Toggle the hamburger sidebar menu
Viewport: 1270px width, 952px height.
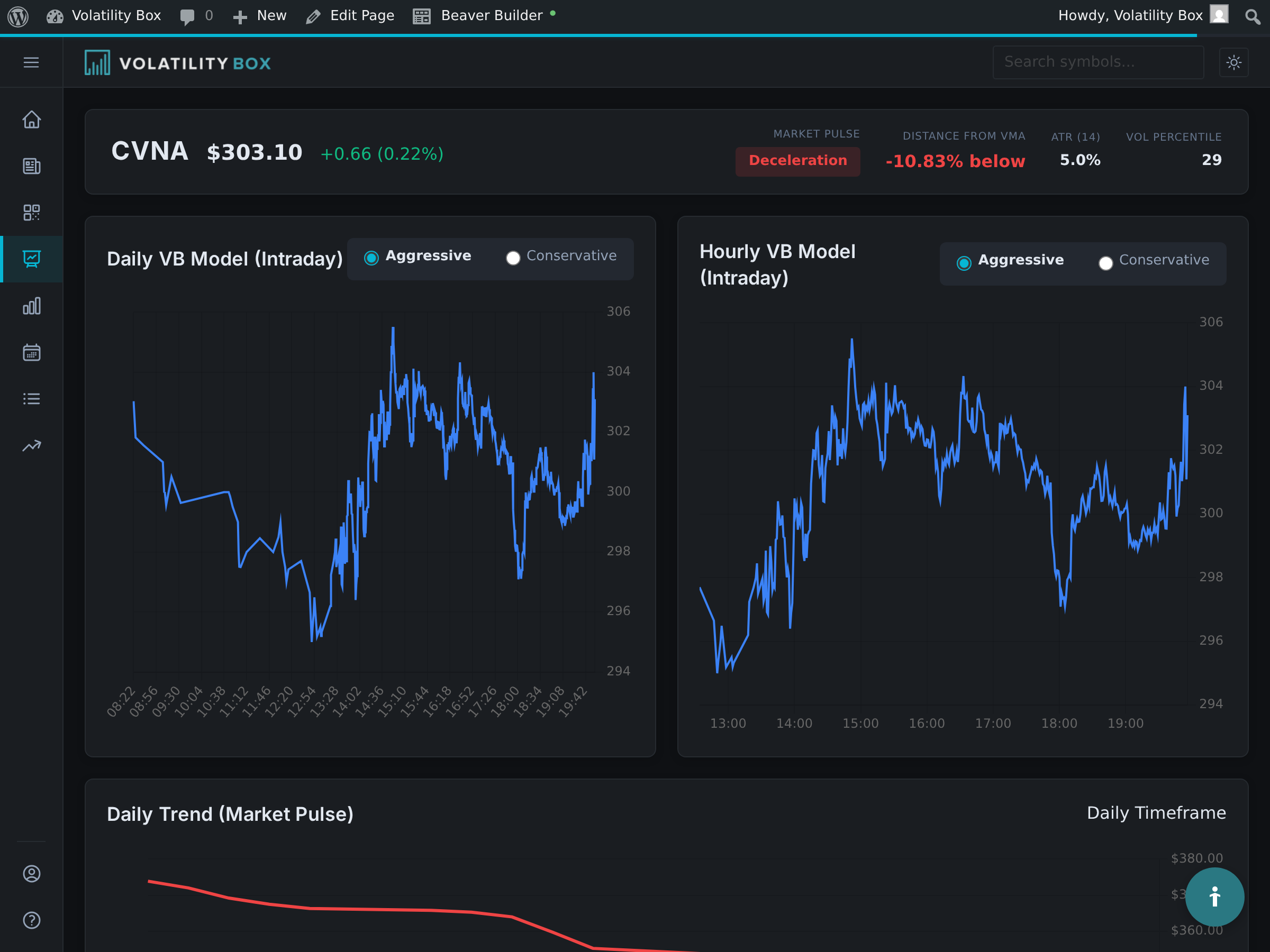click(x=31, y=62)
